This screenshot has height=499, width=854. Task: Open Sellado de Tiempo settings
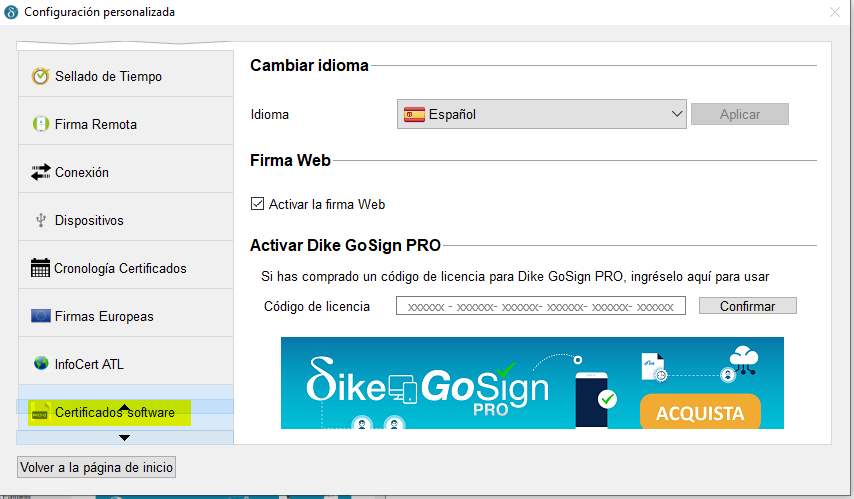point(126,74)
